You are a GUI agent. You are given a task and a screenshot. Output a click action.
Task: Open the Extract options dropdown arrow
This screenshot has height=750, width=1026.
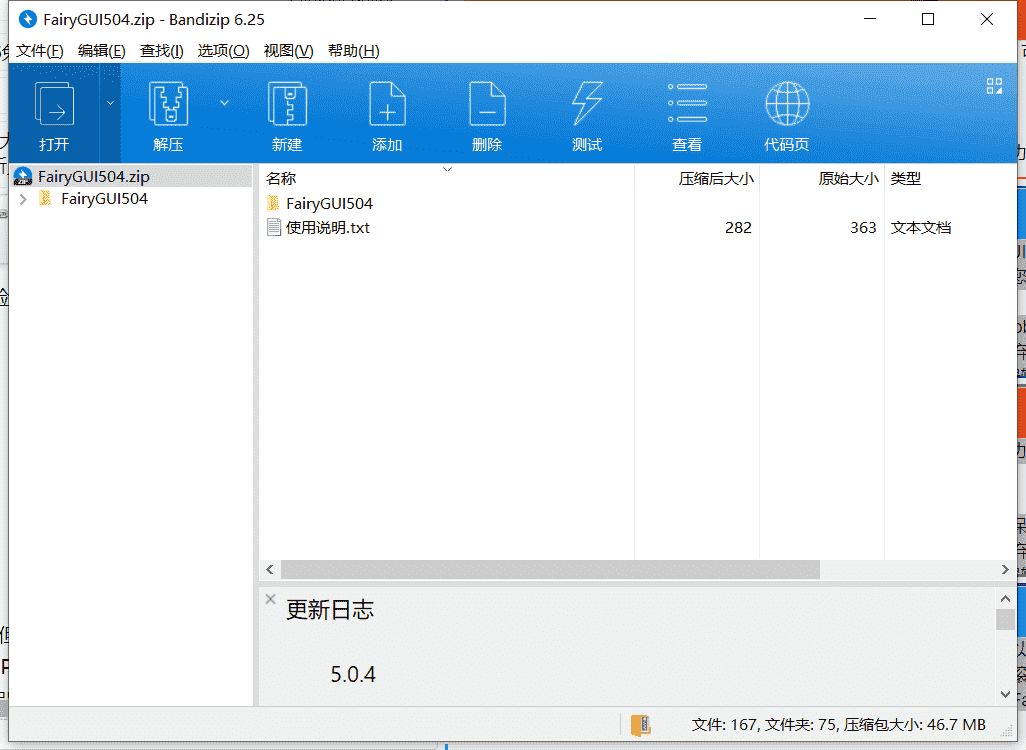[224, 103]
